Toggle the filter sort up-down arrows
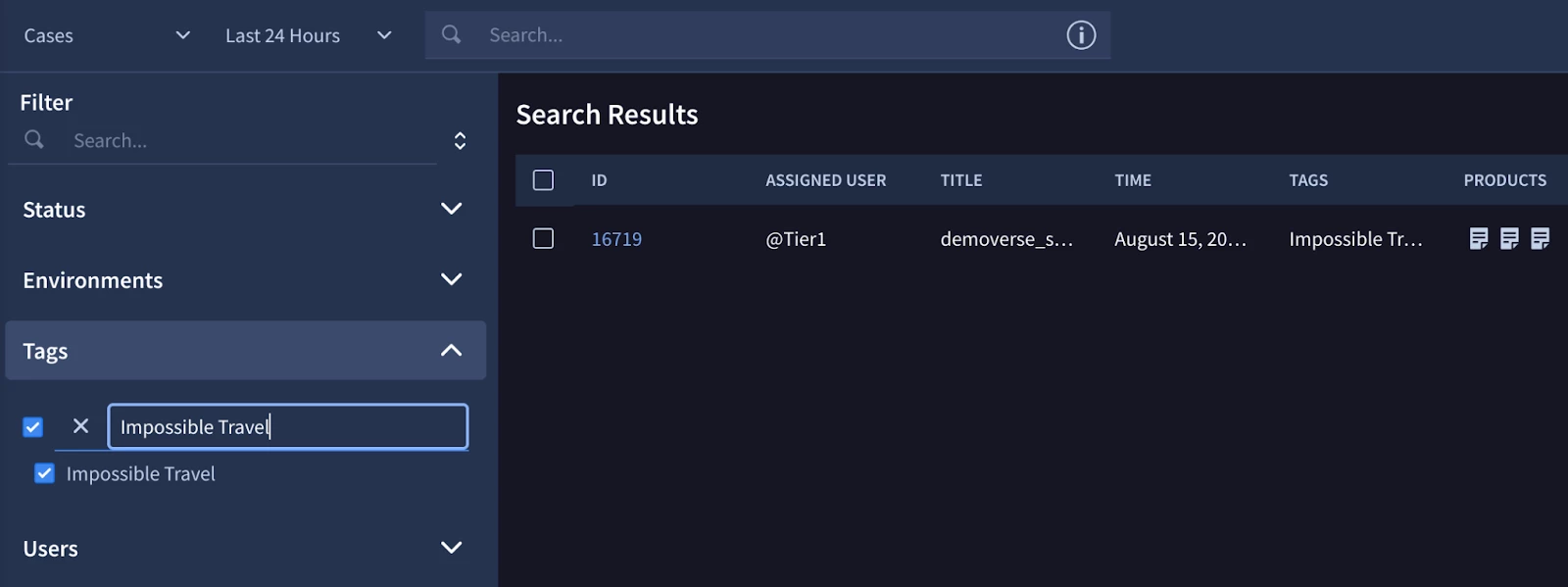The height and width of the screenshot is (587, 1568). [x=460, y=140]
